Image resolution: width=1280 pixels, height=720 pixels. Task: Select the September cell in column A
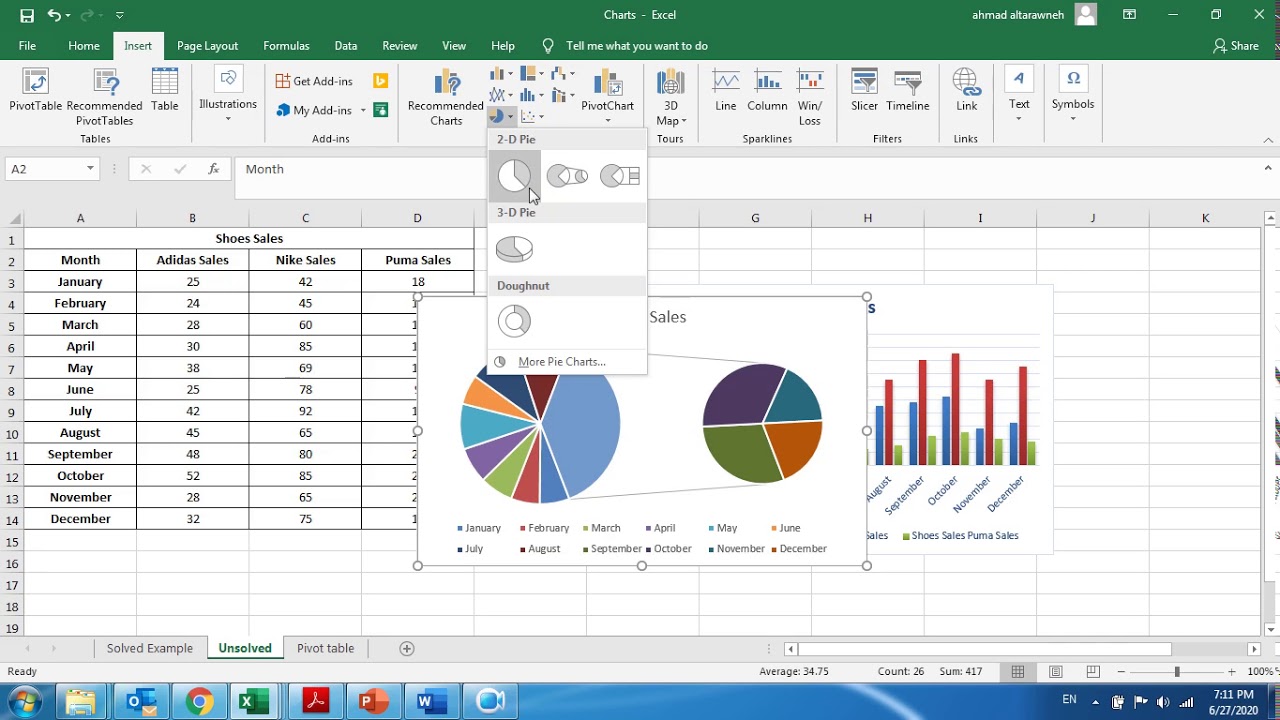pyautogui.click(x=80, y=454)
